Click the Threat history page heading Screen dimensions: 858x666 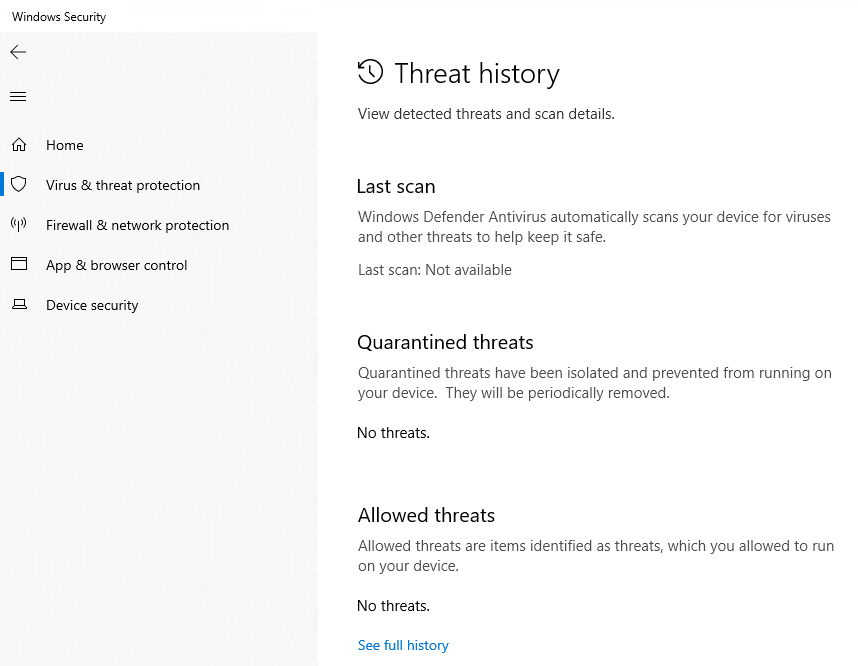[477, 73]
